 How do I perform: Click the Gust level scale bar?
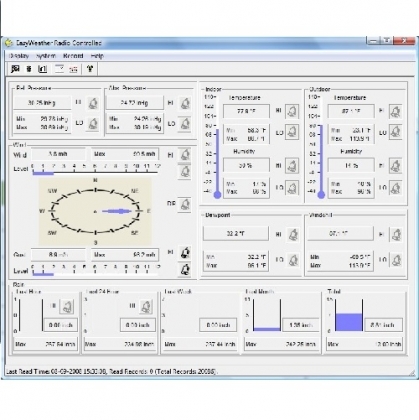tap(95, 270)
